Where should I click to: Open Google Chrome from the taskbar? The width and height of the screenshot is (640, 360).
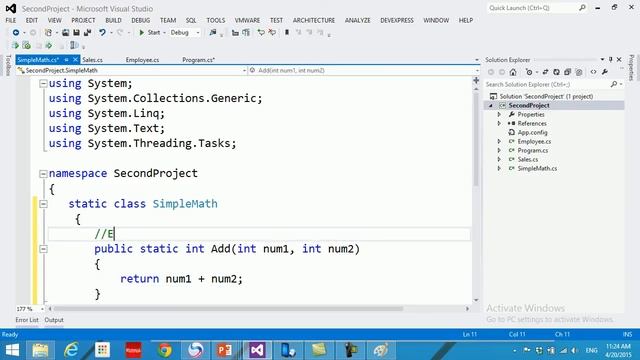click(164, 350)
